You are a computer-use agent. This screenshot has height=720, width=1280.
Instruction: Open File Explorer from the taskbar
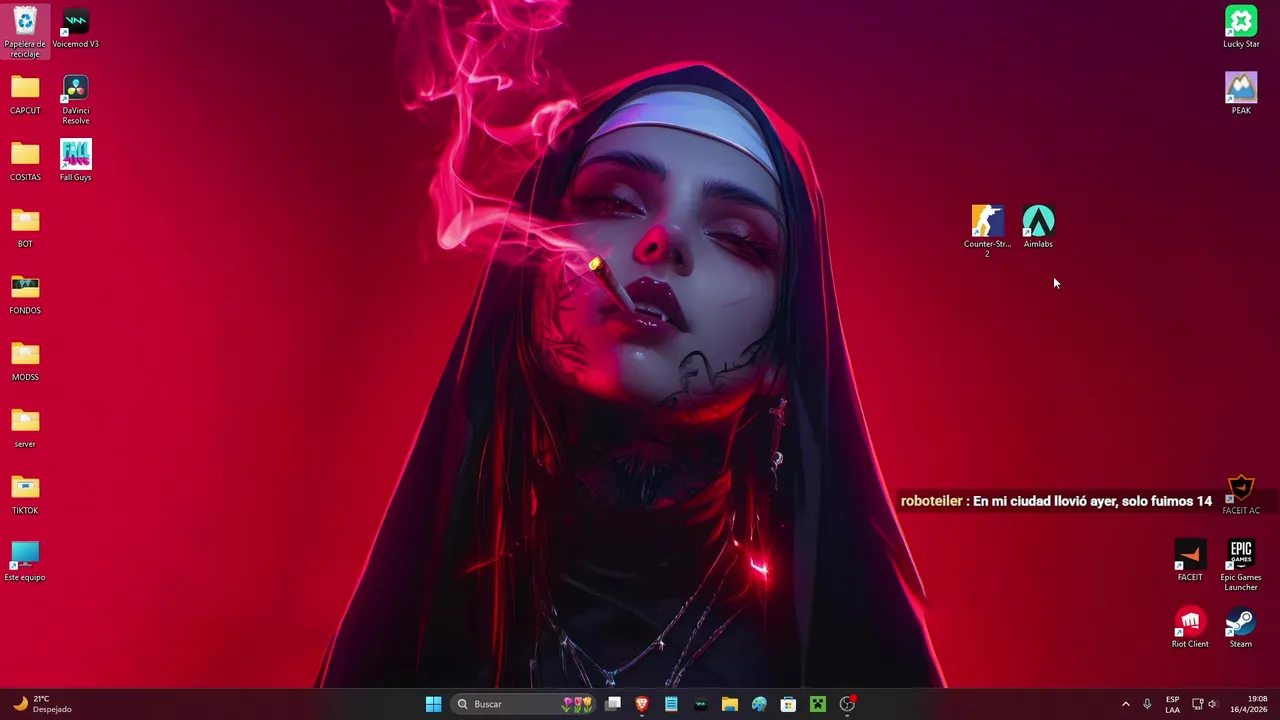(729, 704)
